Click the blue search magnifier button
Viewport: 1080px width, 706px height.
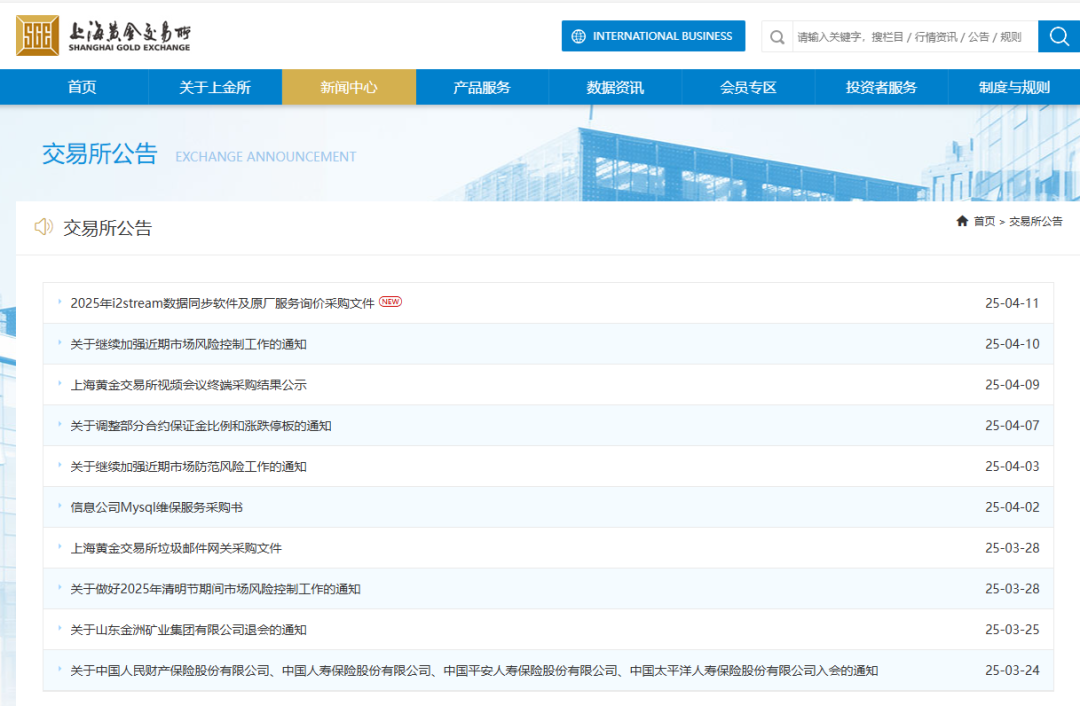tap(1058, 37)
